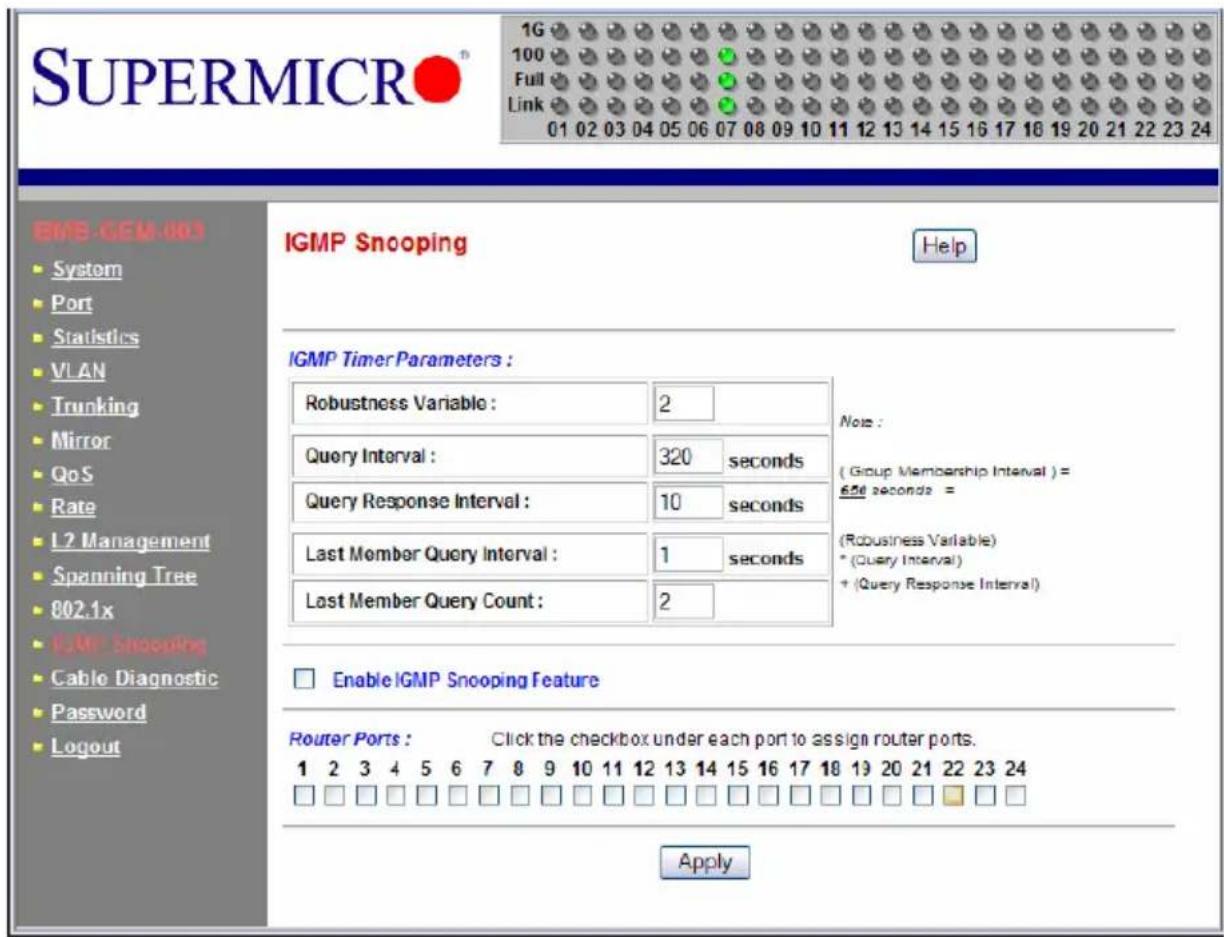Click the Last Member Query Count field
This screenshot has height=937, width=1224.
click(684, 601)
